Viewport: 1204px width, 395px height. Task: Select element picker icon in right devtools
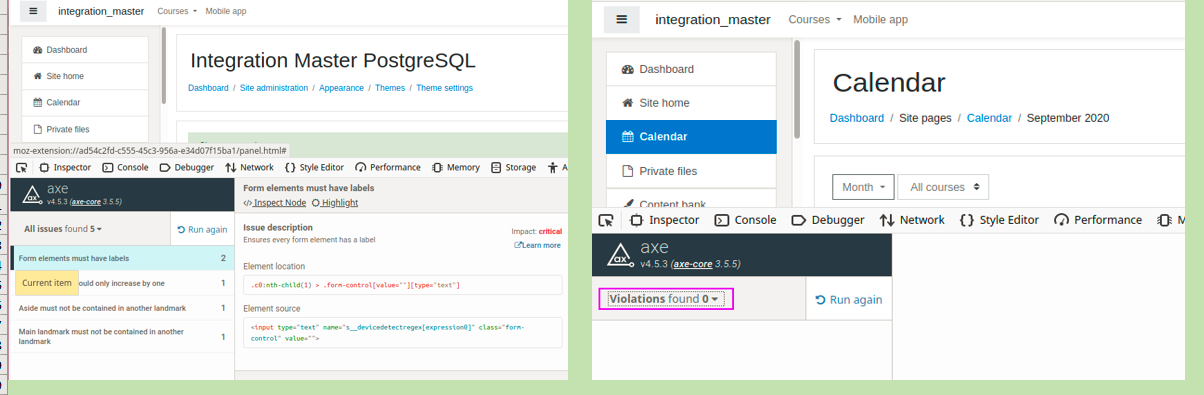606,220
